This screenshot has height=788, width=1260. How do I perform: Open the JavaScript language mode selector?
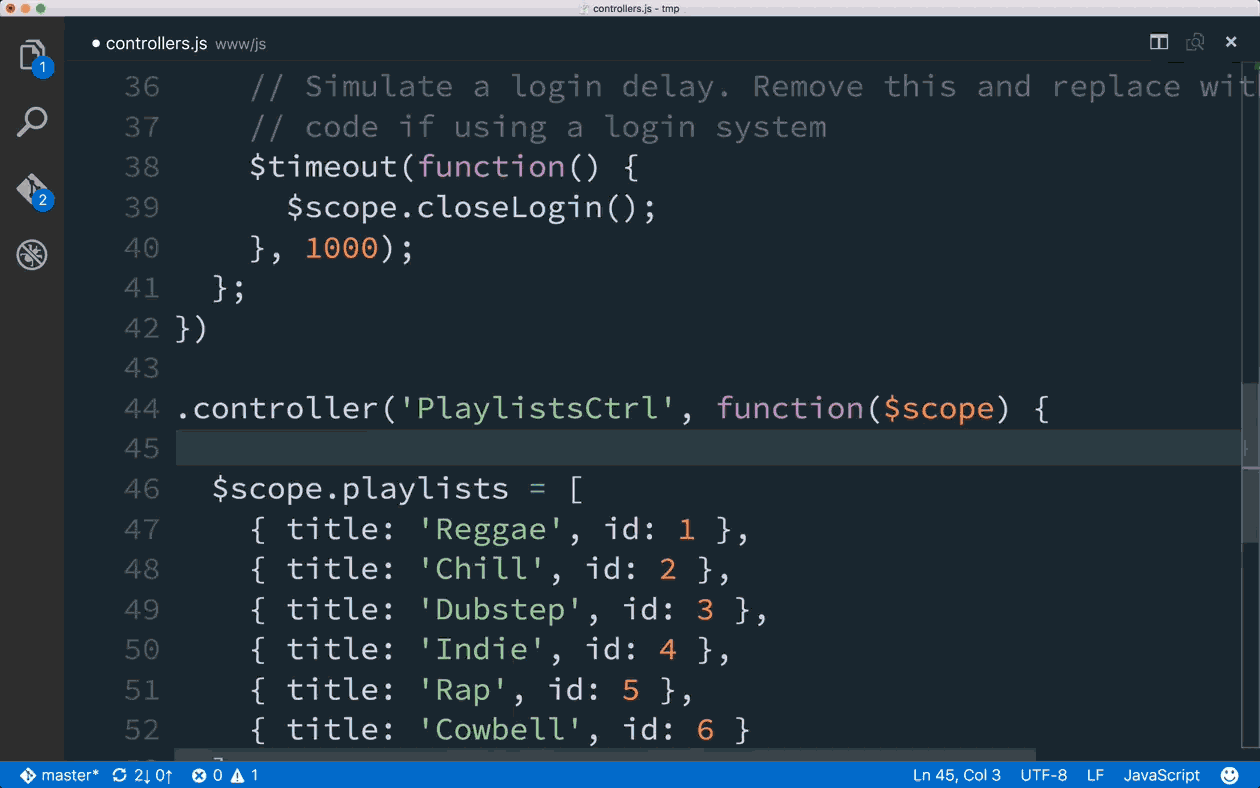click(x=1161, y=775)
